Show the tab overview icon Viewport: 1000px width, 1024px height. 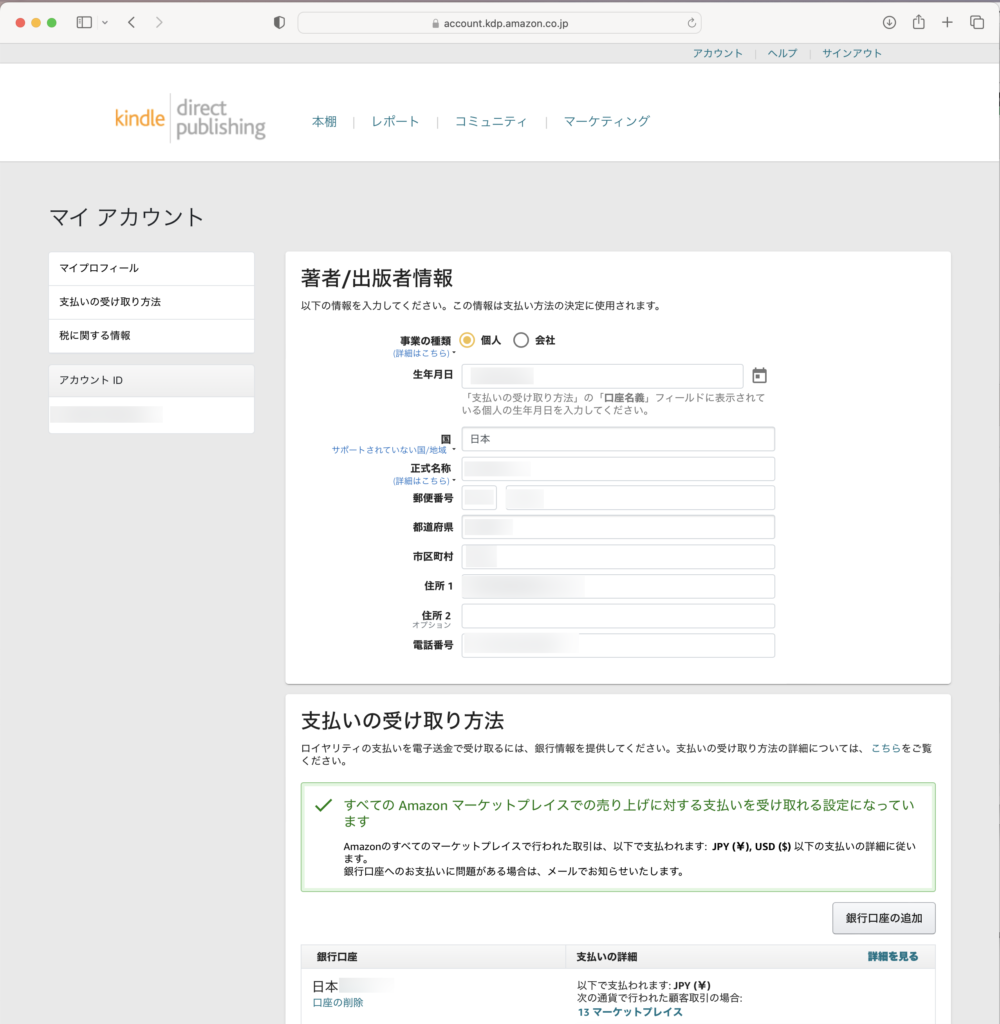pyautogui.click(x=977, y=22)
